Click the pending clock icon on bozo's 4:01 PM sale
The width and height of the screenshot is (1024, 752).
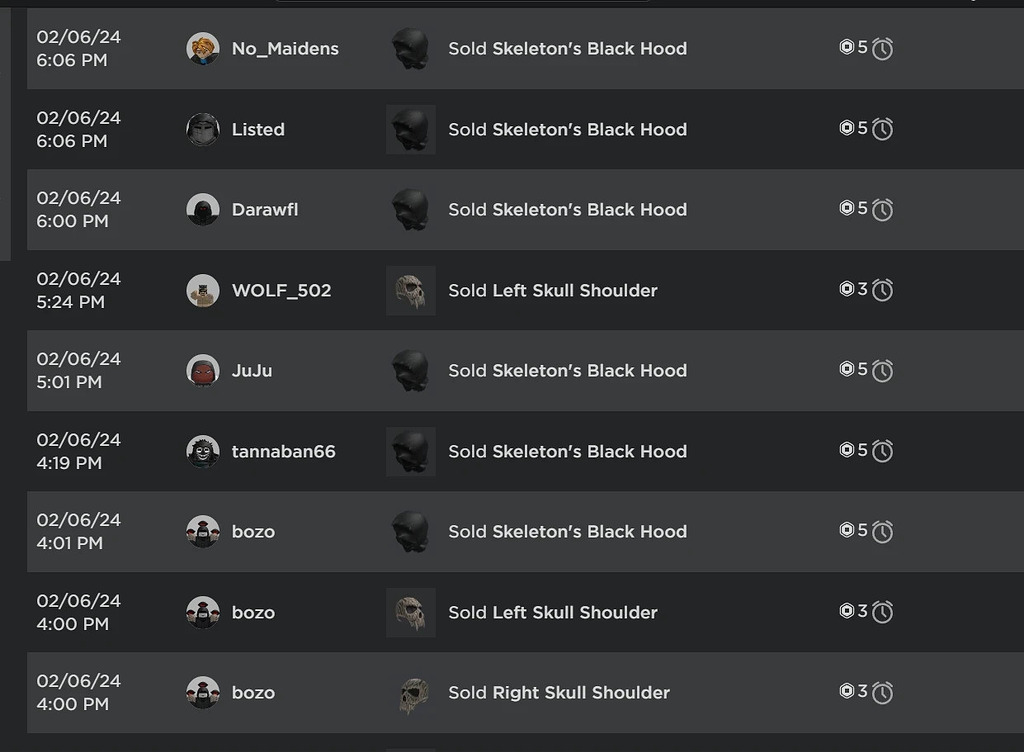(881, 531)
